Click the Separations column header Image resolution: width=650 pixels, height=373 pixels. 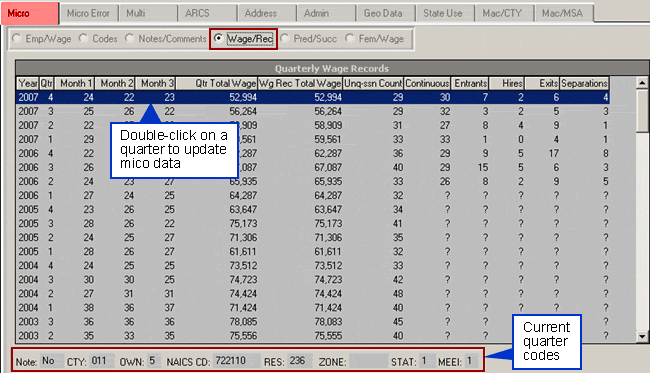coord(585,83)
